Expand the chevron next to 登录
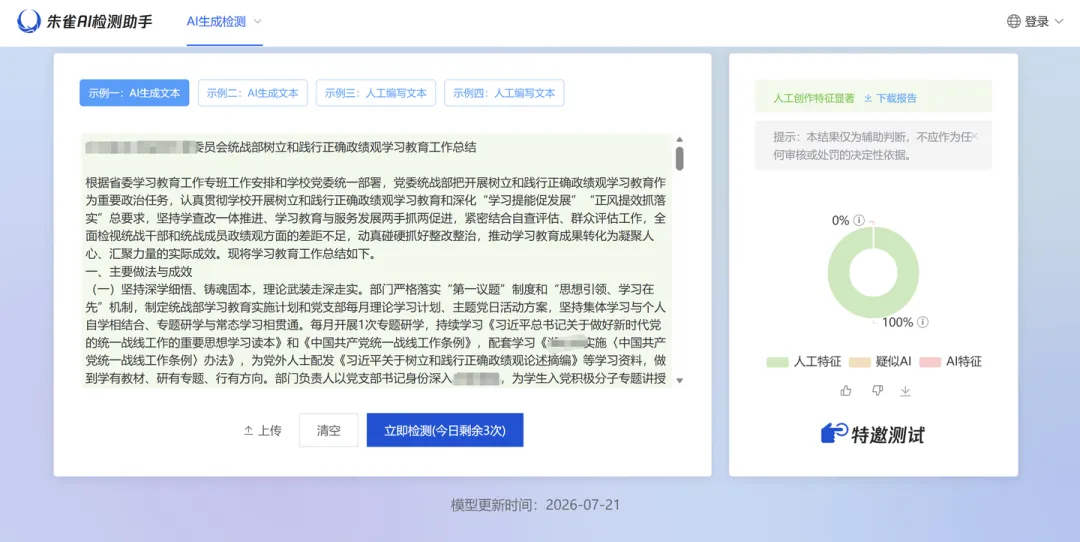Viewport: 1080px width, 542px height. point(1059,22)
